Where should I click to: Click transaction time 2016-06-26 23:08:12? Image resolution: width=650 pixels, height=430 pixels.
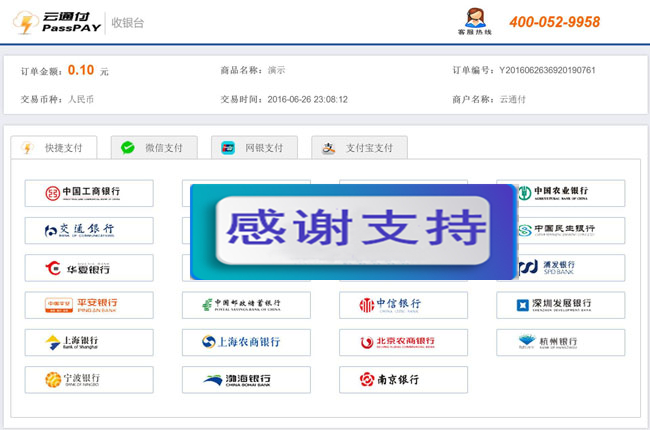[x=308, y=100]
